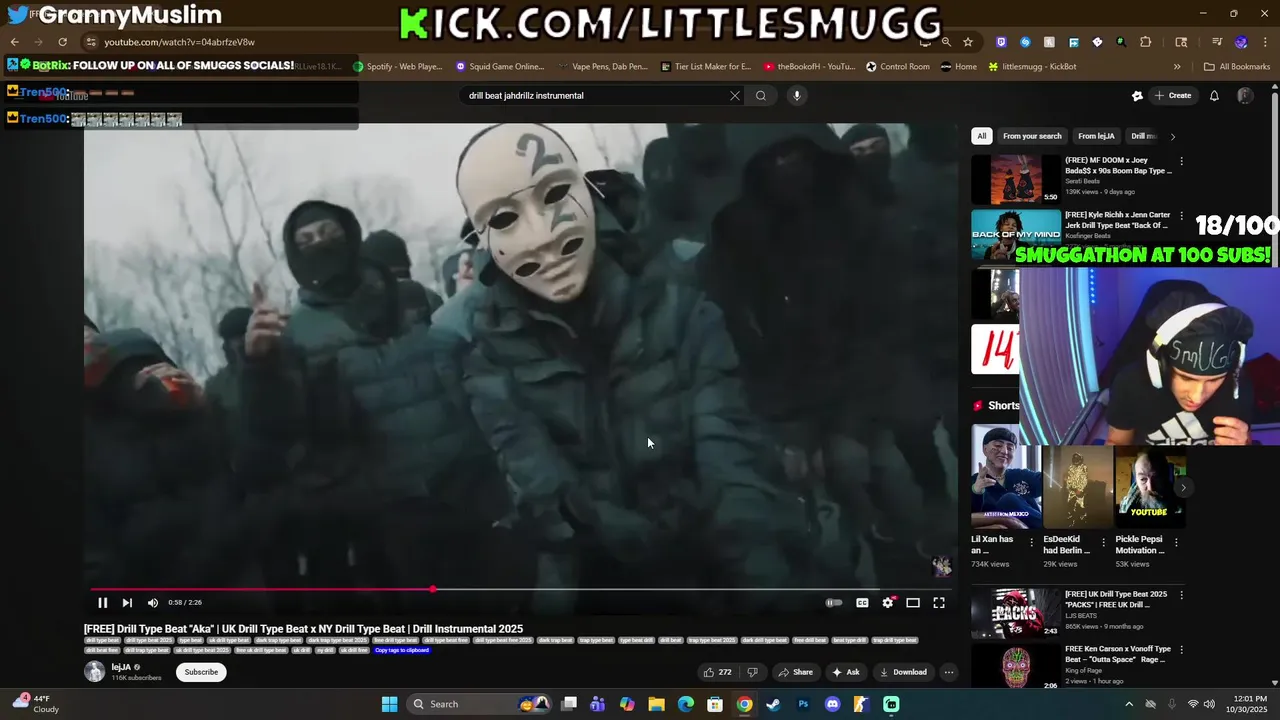Open Photoshop from the taskbar
This screenshot has height=720, width=1280.
click(803, 704)
